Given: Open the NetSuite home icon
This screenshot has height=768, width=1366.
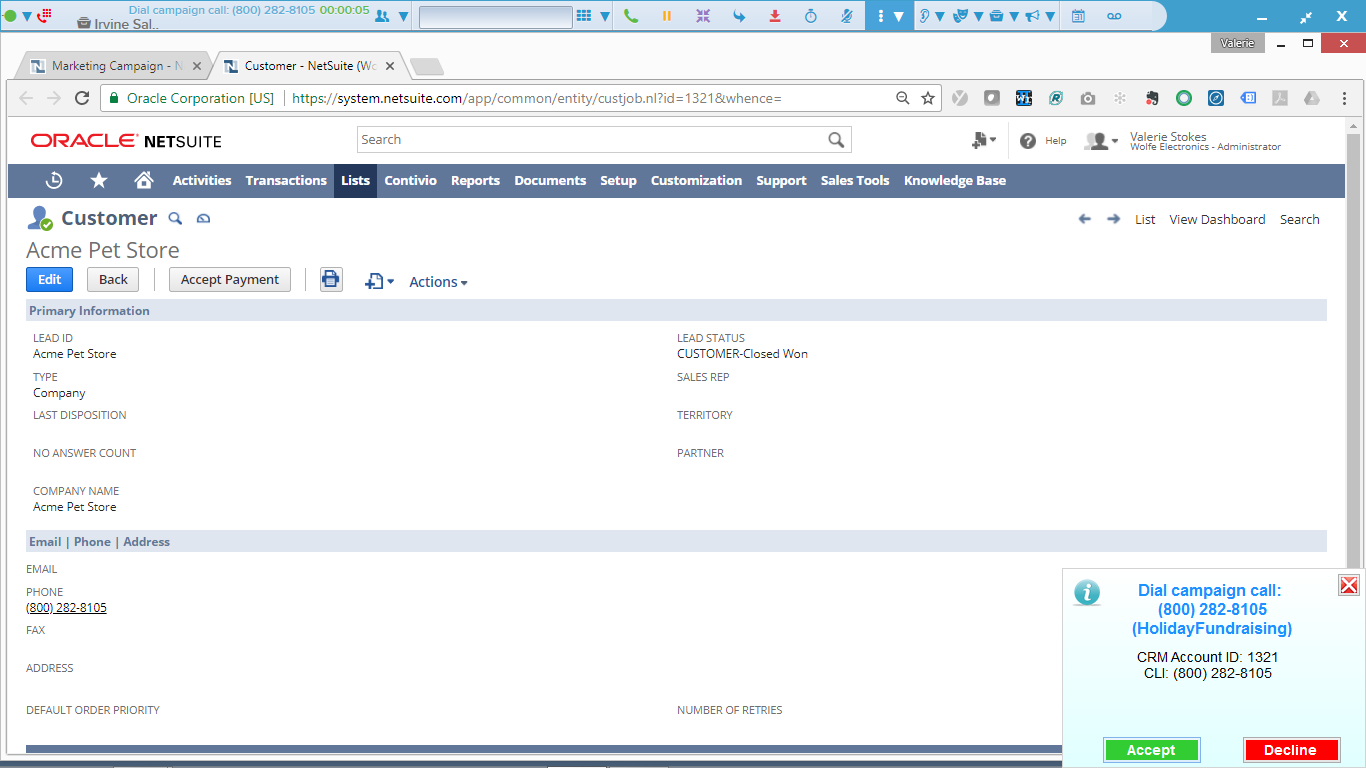Looking at the screenshot, I should [x=144, y=180].
